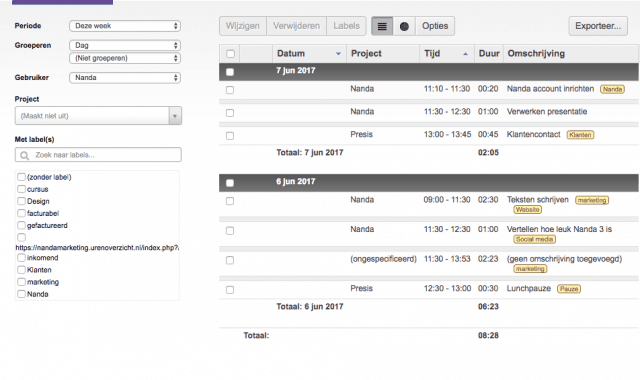Switch to pie chart view icon
Viewport: 640px width, 380px height.
[x=404, y=26]
